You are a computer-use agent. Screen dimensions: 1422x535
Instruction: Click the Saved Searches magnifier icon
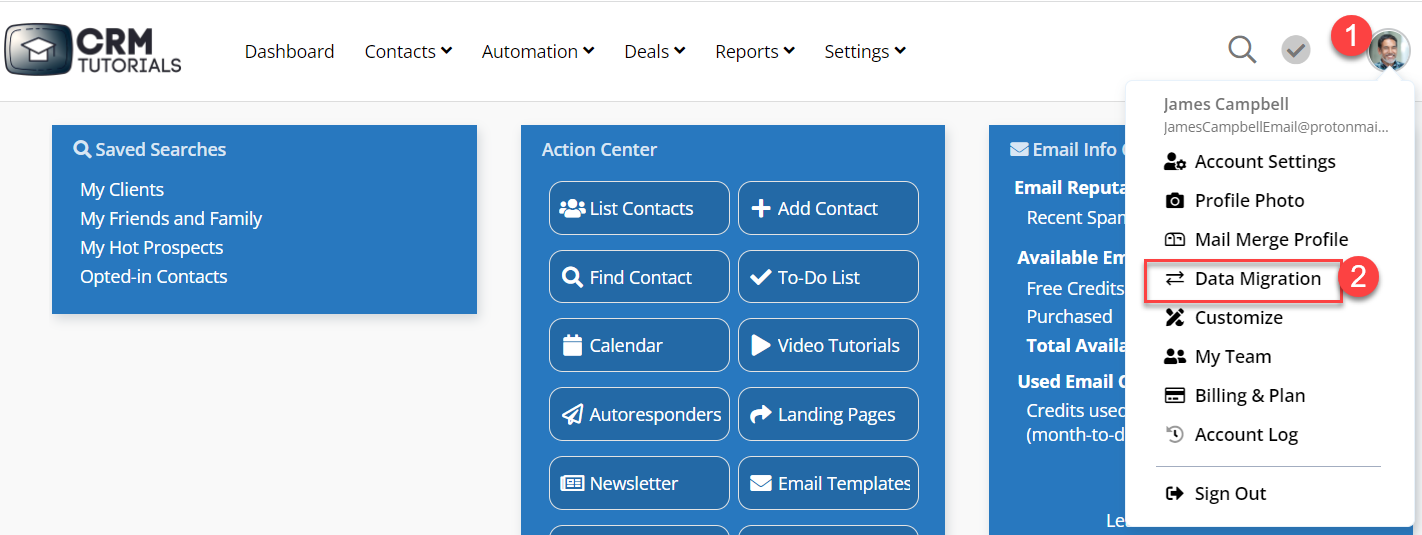pos(82,149)
